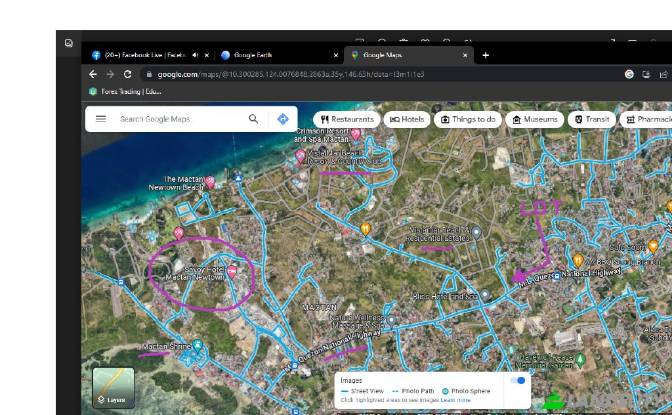Open the Layers map type selector
This screenshot has width=672, height=415.
click(113, 388)
